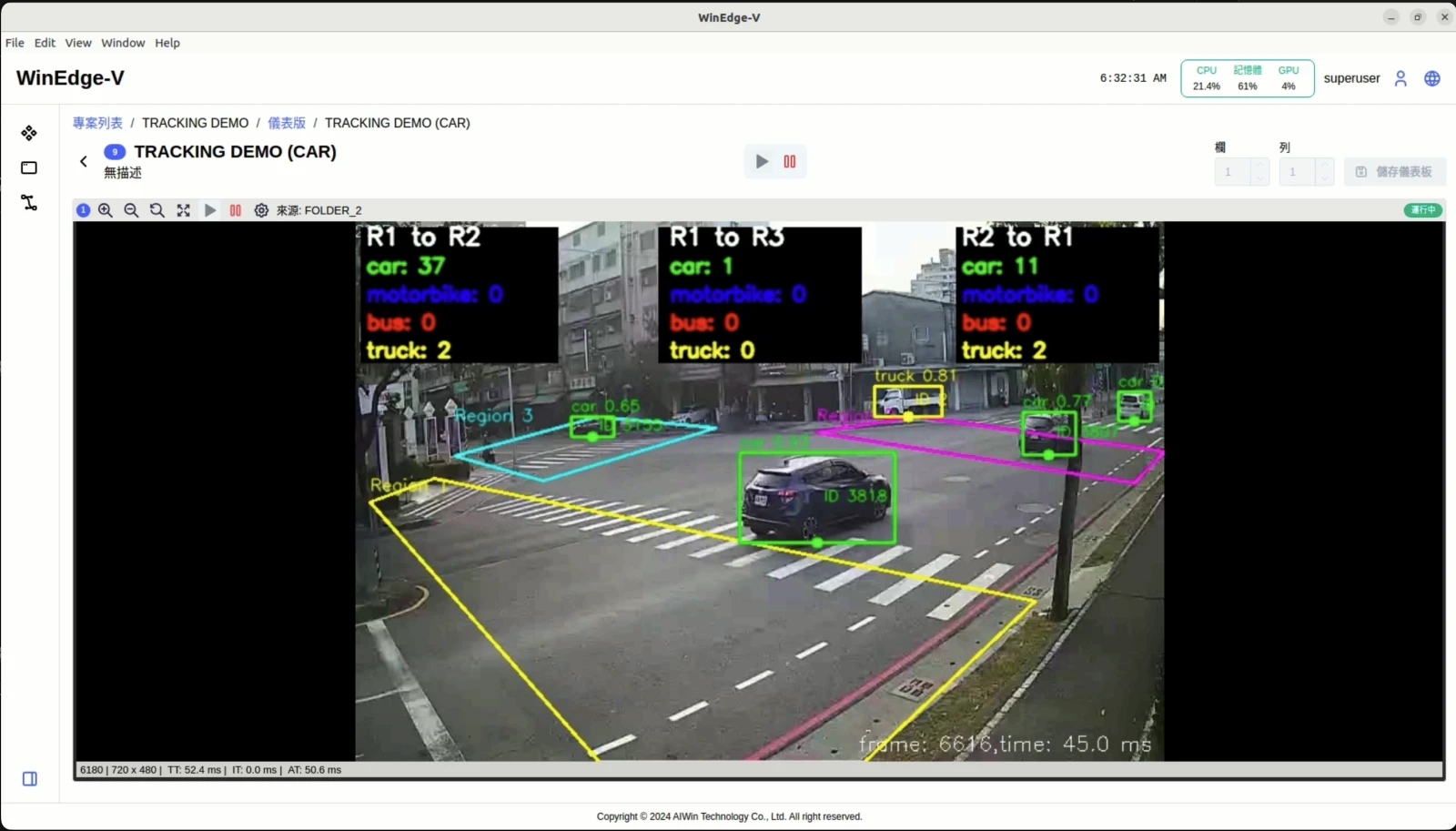1456x831 pixels.
Task: Zoom in on the video view
Action: click(106, 210)
